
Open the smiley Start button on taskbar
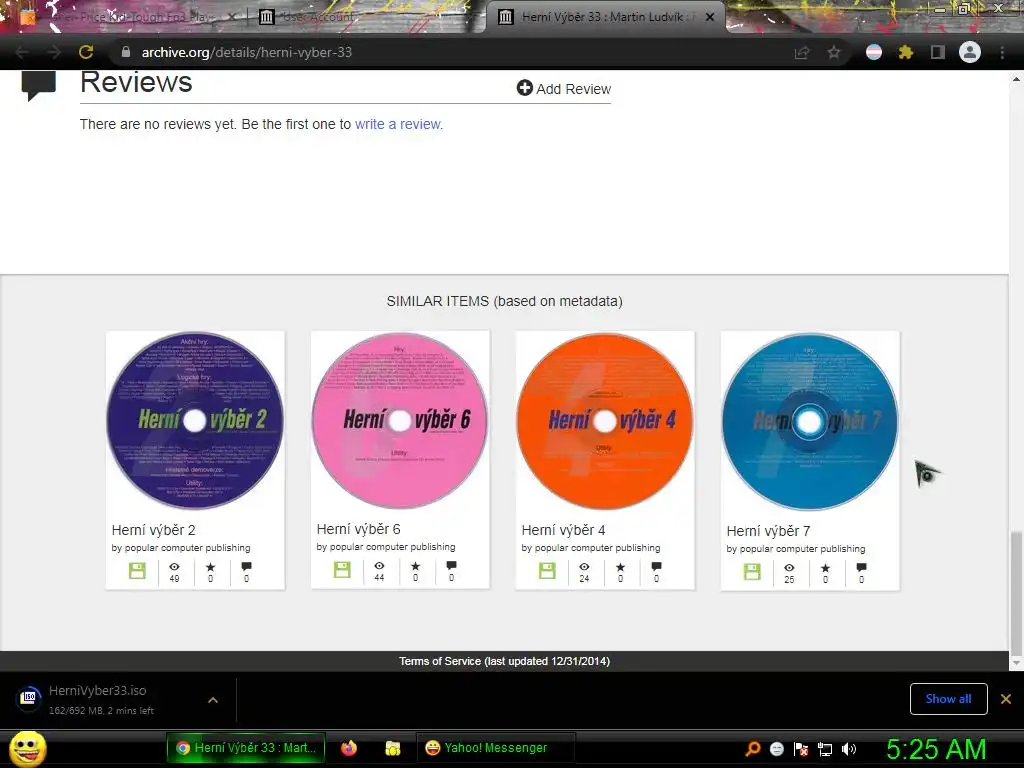coord(27,748)
